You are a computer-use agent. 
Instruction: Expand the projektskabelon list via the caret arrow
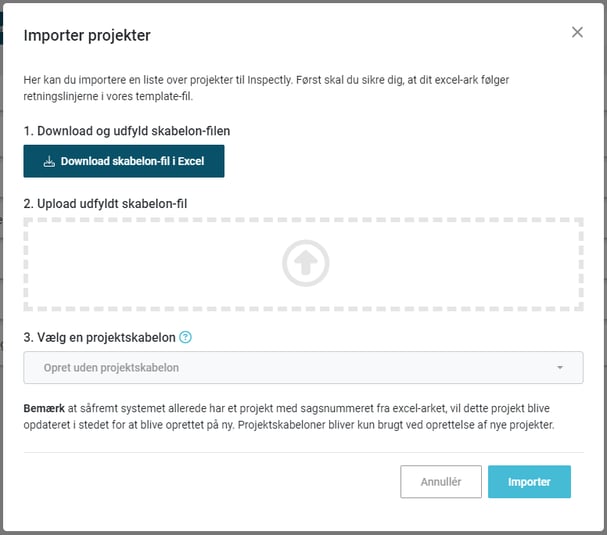560,367
